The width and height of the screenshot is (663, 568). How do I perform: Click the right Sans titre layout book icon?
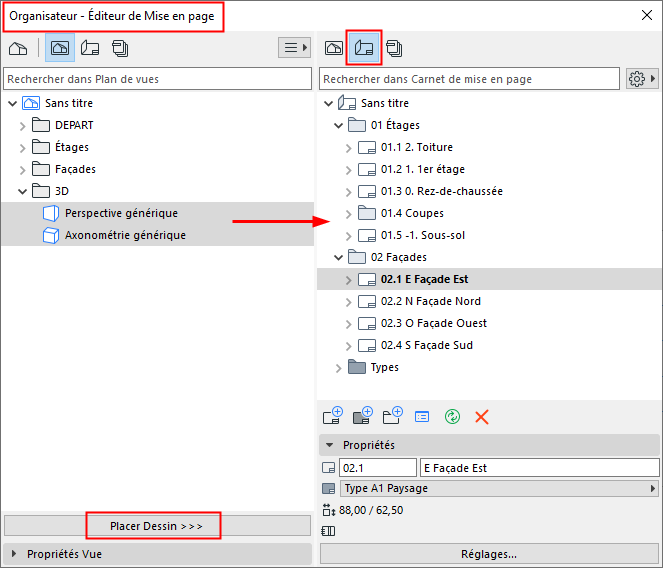[x=347, y=103]
